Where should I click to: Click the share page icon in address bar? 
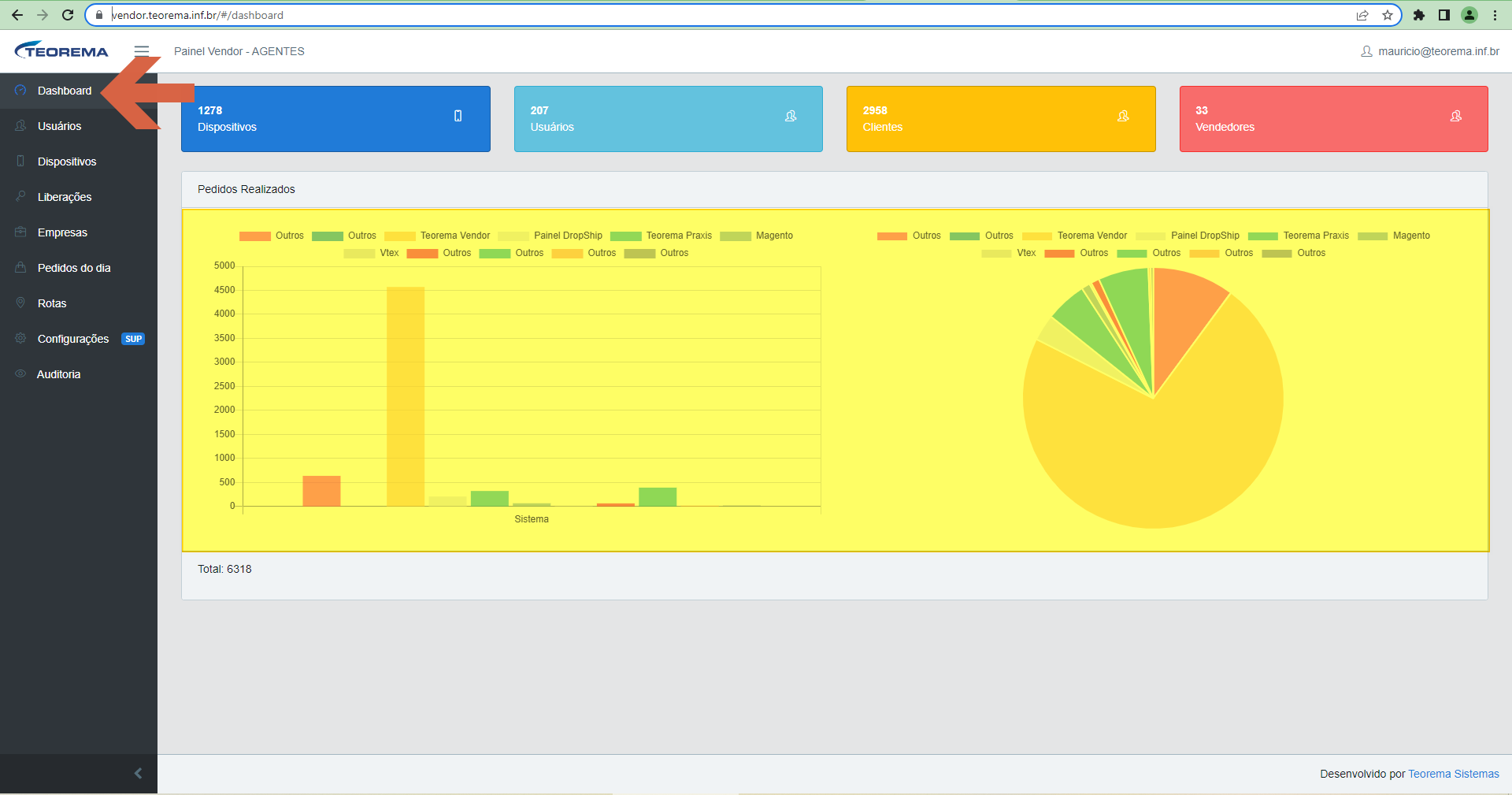pyautogui.click(x=1362, y=15)
